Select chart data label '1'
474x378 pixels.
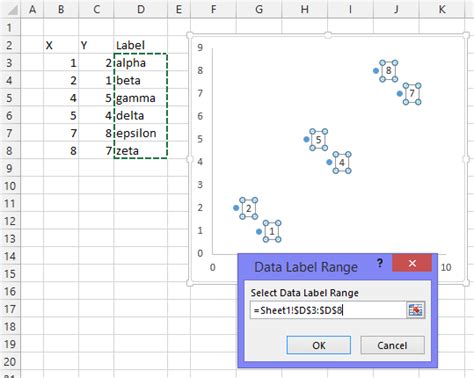pyautogui.click(x=272, y=231)
